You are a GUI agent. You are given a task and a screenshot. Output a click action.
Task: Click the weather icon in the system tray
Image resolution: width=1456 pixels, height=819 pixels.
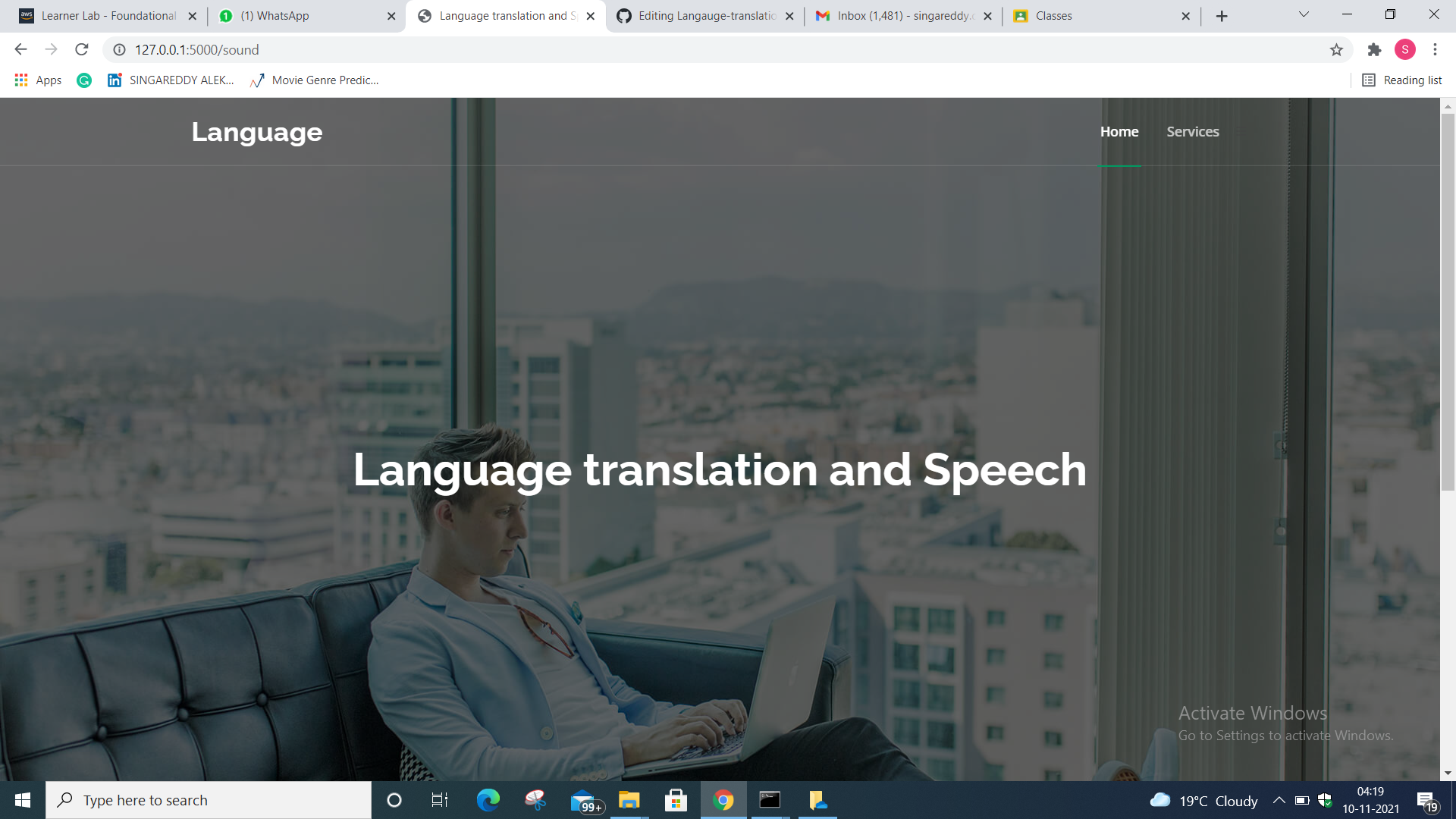click(x=1162, y=799)
